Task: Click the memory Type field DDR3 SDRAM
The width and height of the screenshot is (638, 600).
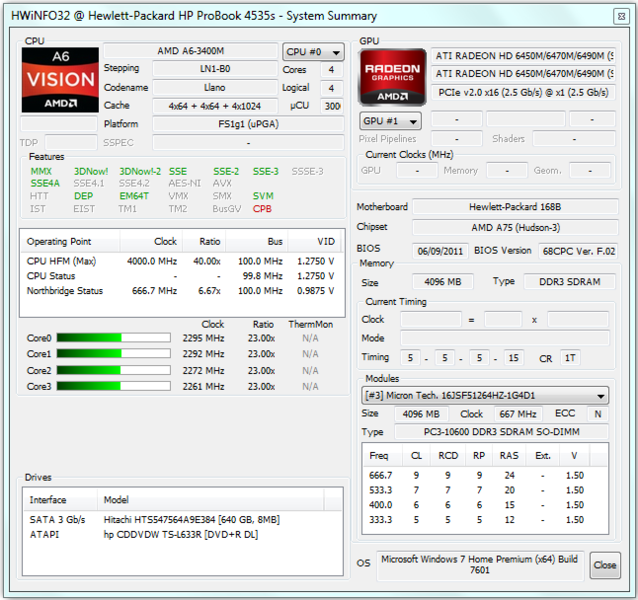Action: coord(569,282)
